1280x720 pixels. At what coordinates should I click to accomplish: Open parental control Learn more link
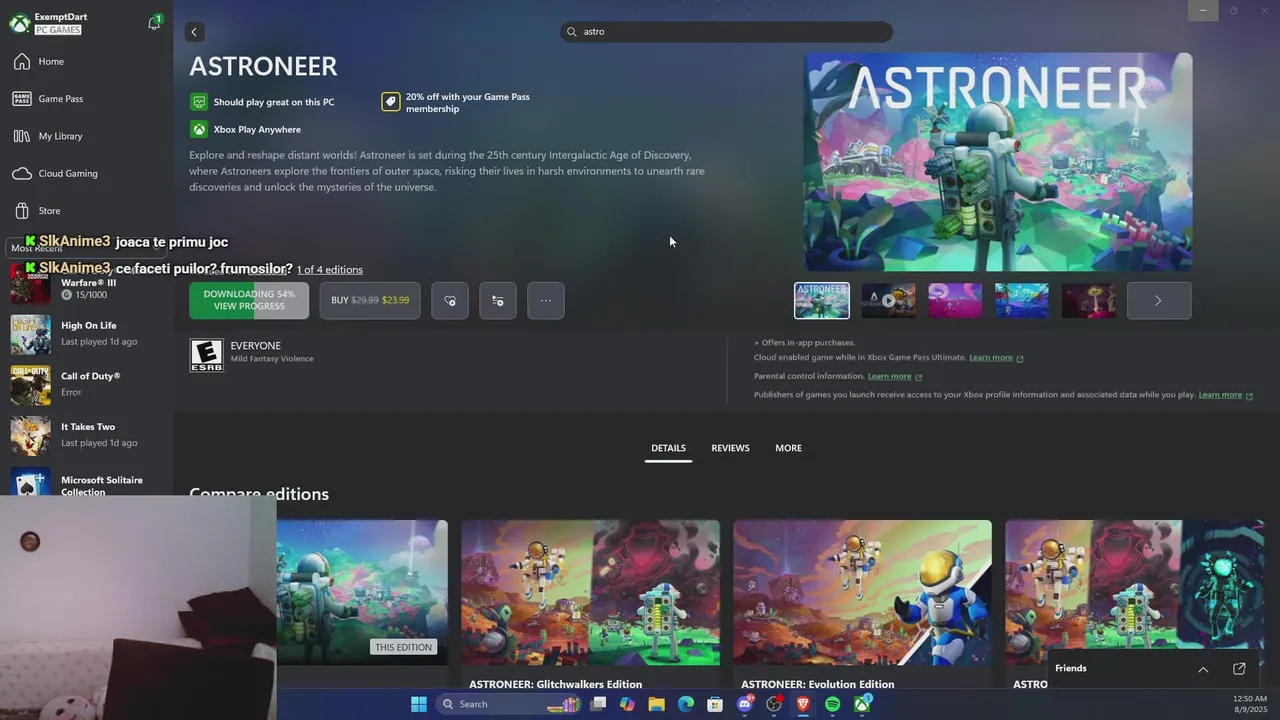click(x=895, y=376)
